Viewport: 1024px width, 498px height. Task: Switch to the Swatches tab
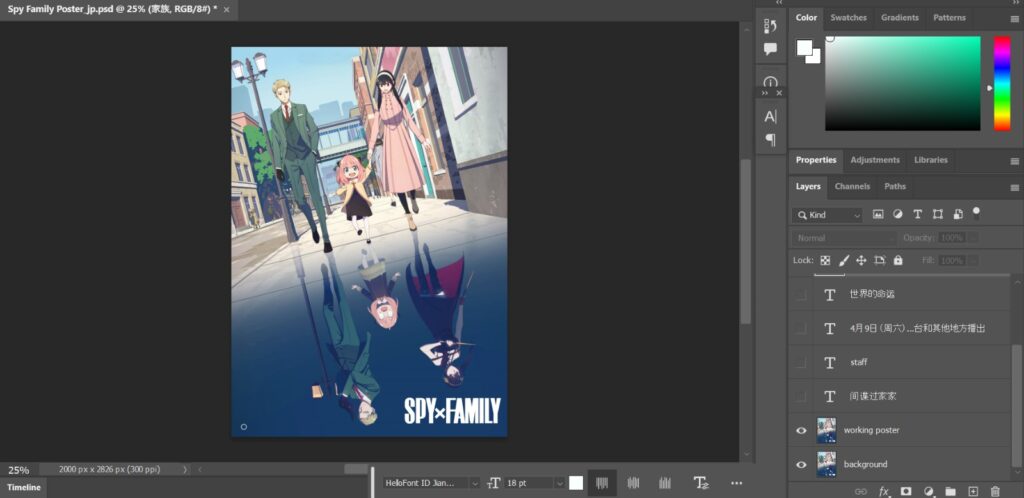point(848,18)
